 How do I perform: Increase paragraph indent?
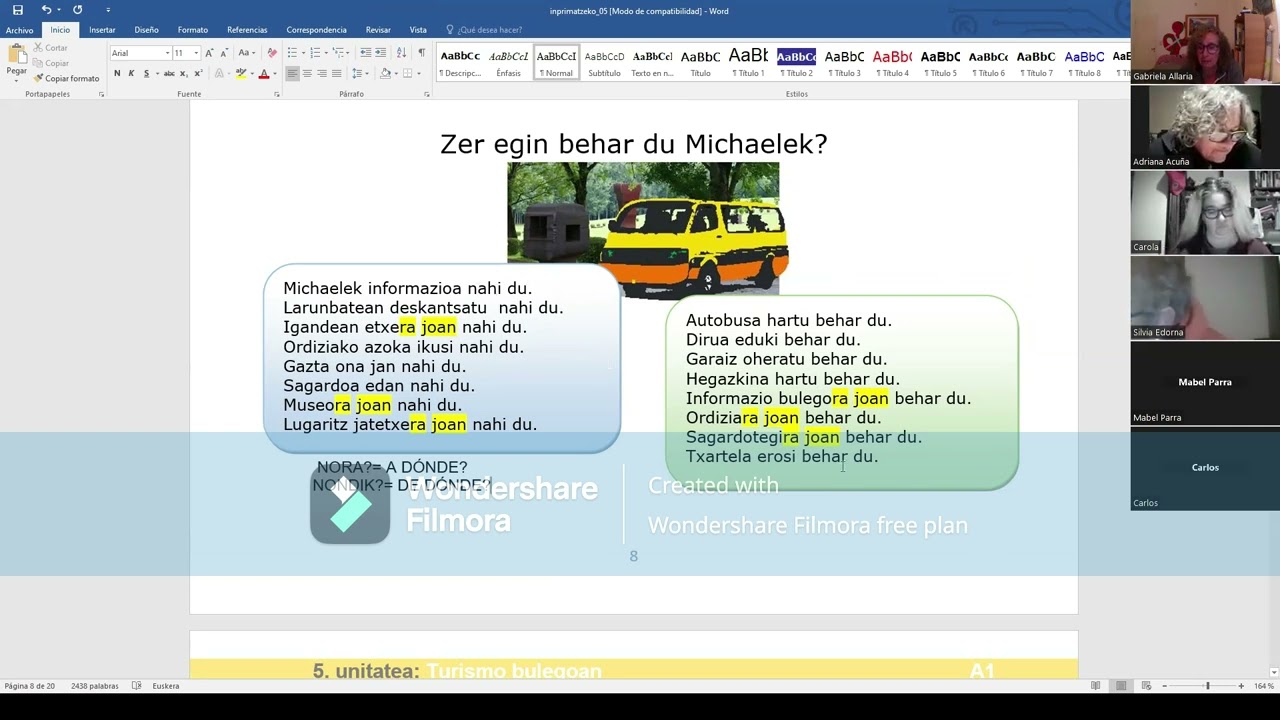[380, 53]
